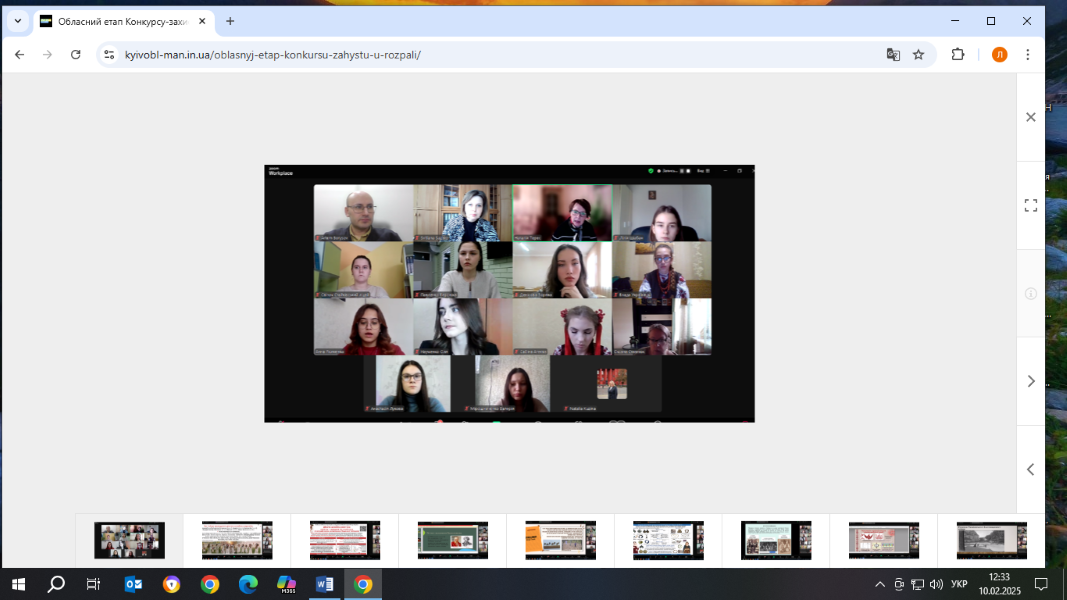Bookmark this page with the star icon
This screenshot has width=1067, height=600.
[x=918, y=55]
